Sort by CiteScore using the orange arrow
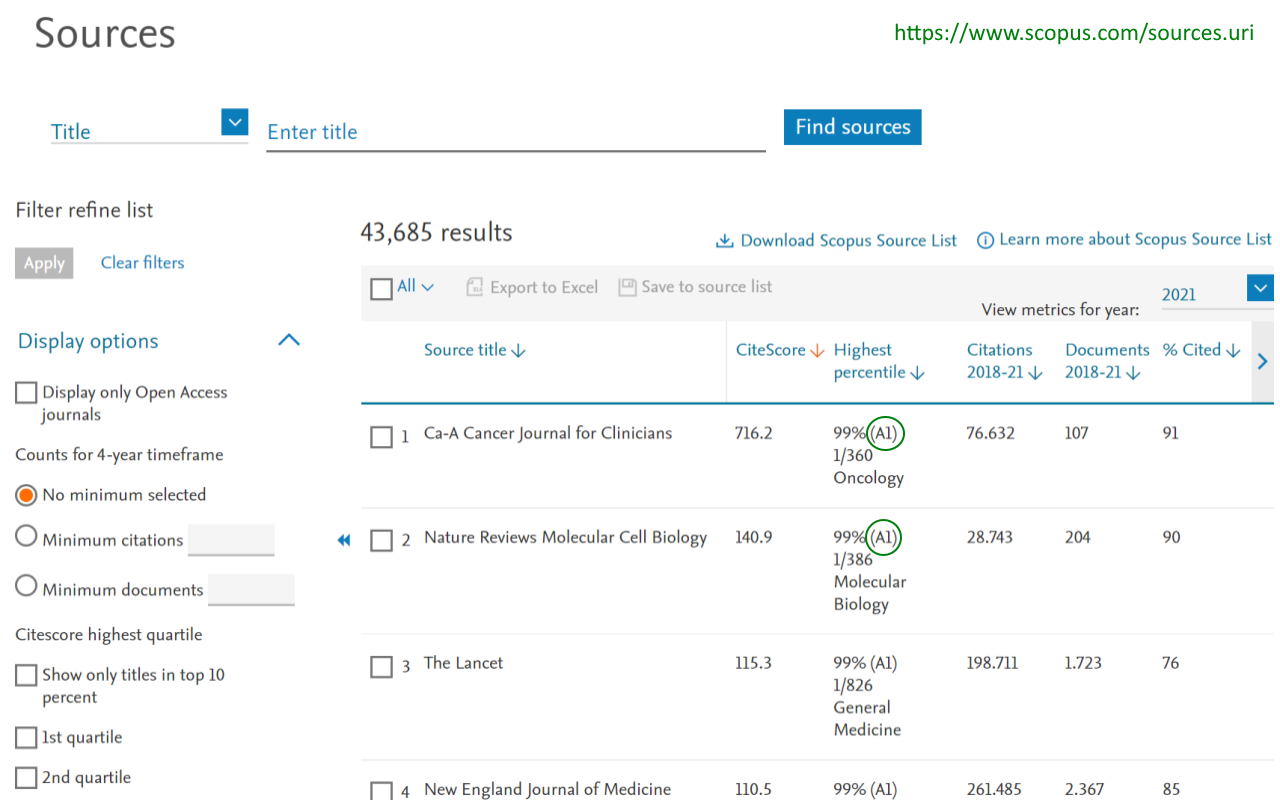 817,351
